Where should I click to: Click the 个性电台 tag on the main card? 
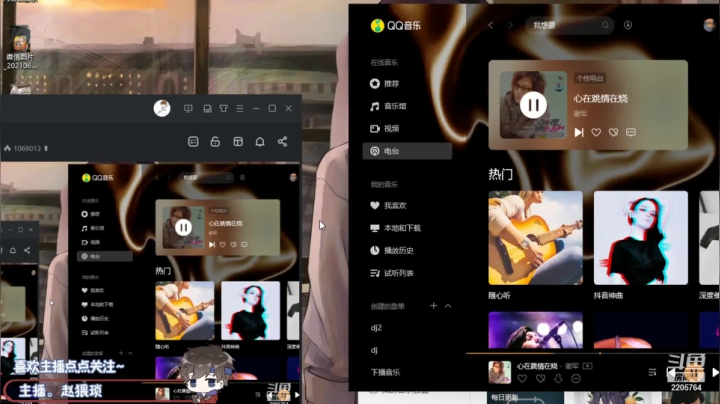point(590,79)
